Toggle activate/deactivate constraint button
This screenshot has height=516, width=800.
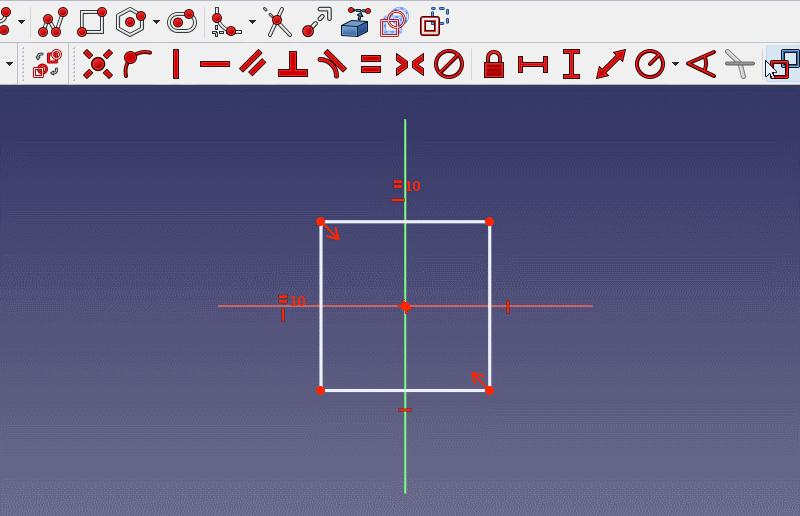coord(48,64)
